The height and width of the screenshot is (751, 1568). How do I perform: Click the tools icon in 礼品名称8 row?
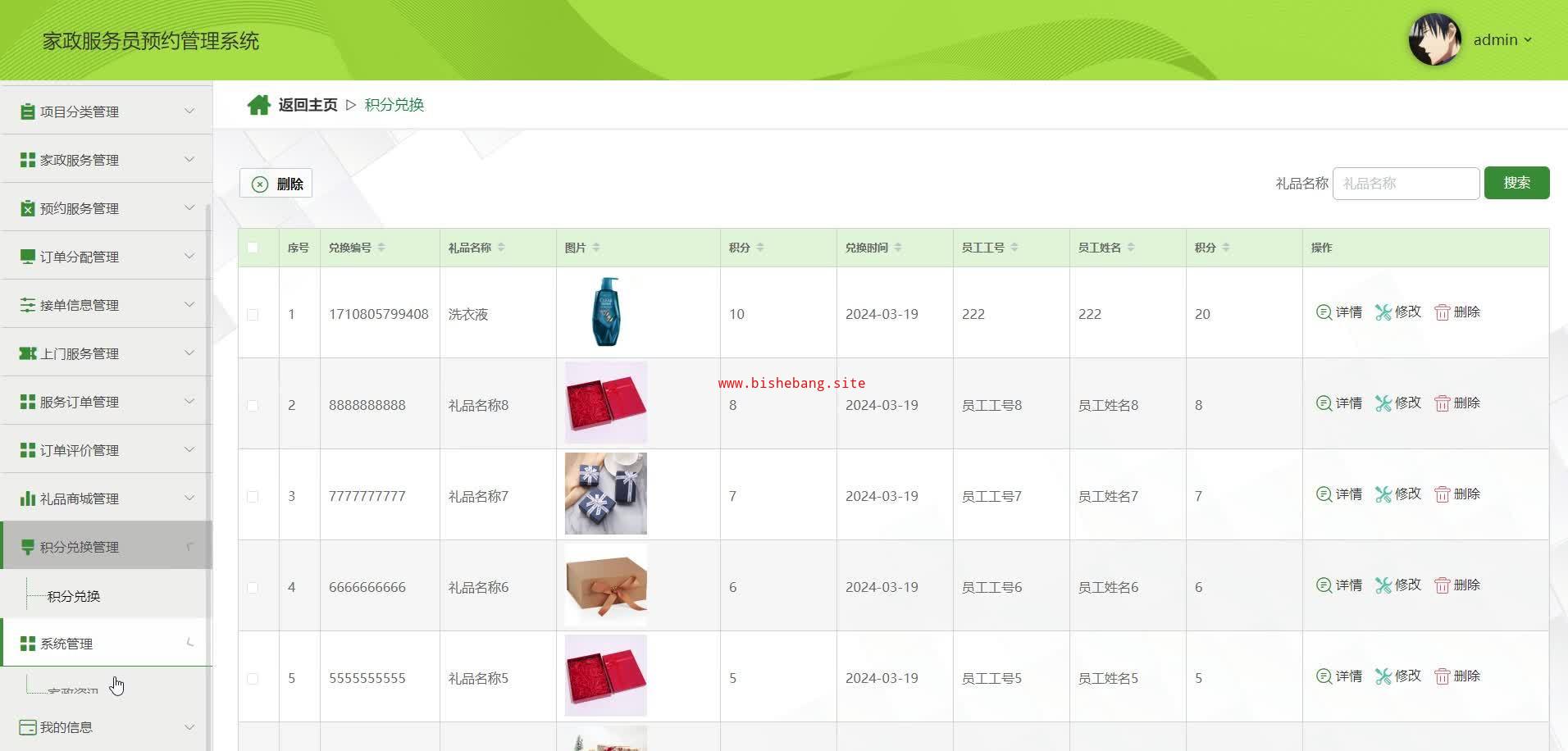point(1383,403)
